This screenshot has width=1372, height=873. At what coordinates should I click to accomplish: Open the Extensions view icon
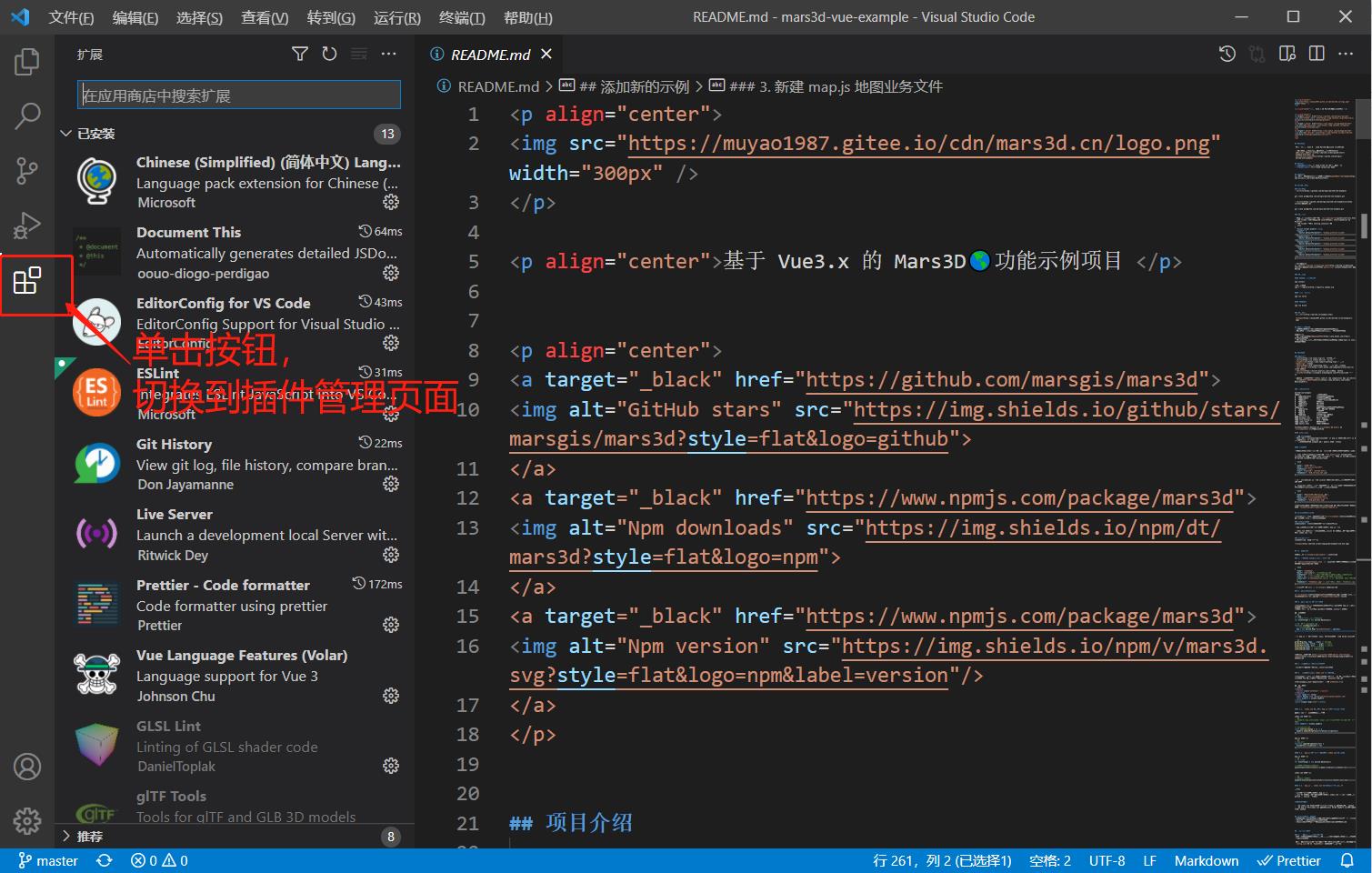[27, 280]
